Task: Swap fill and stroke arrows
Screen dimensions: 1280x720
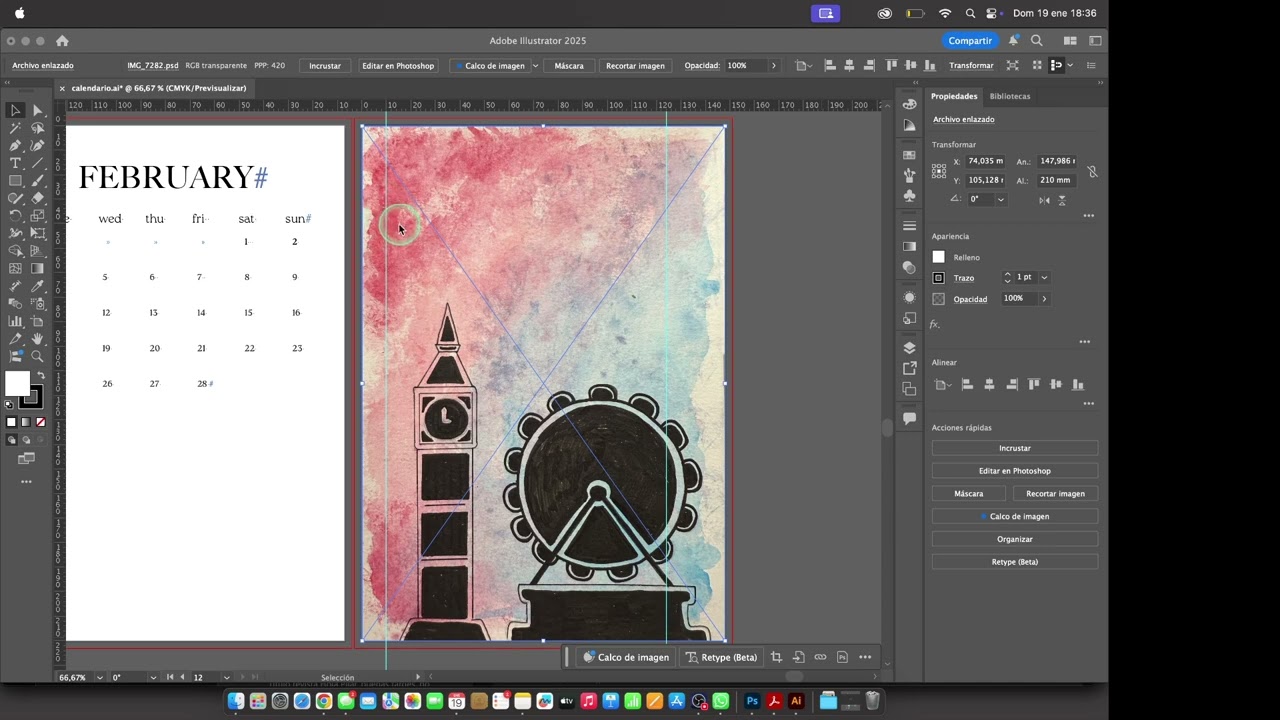Action: point(41,375)
